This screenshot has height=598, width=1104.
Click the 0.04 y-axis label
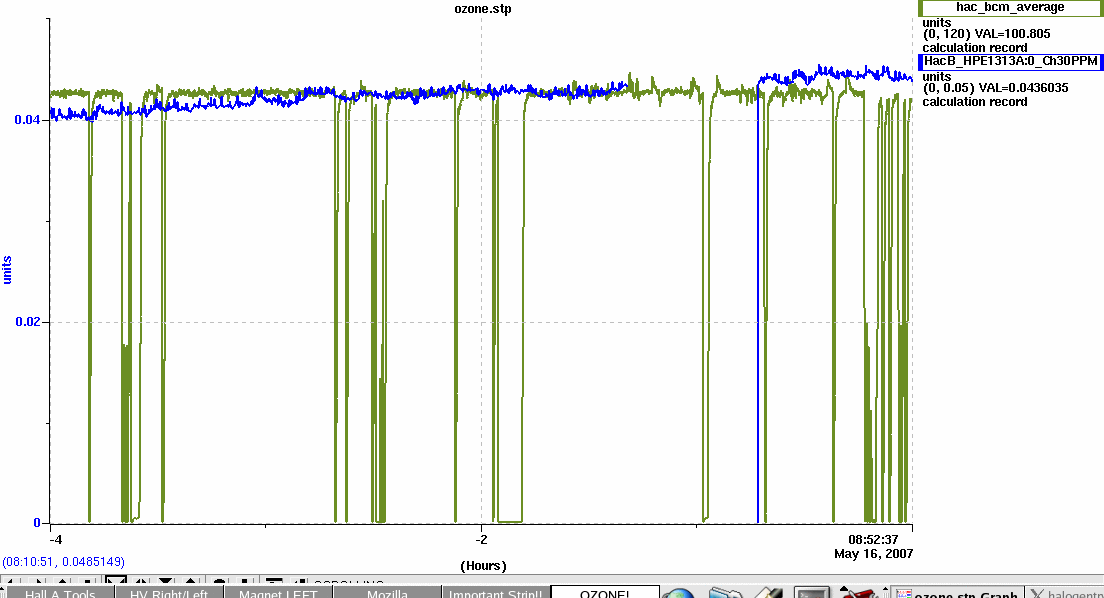(x=27, y=120)
